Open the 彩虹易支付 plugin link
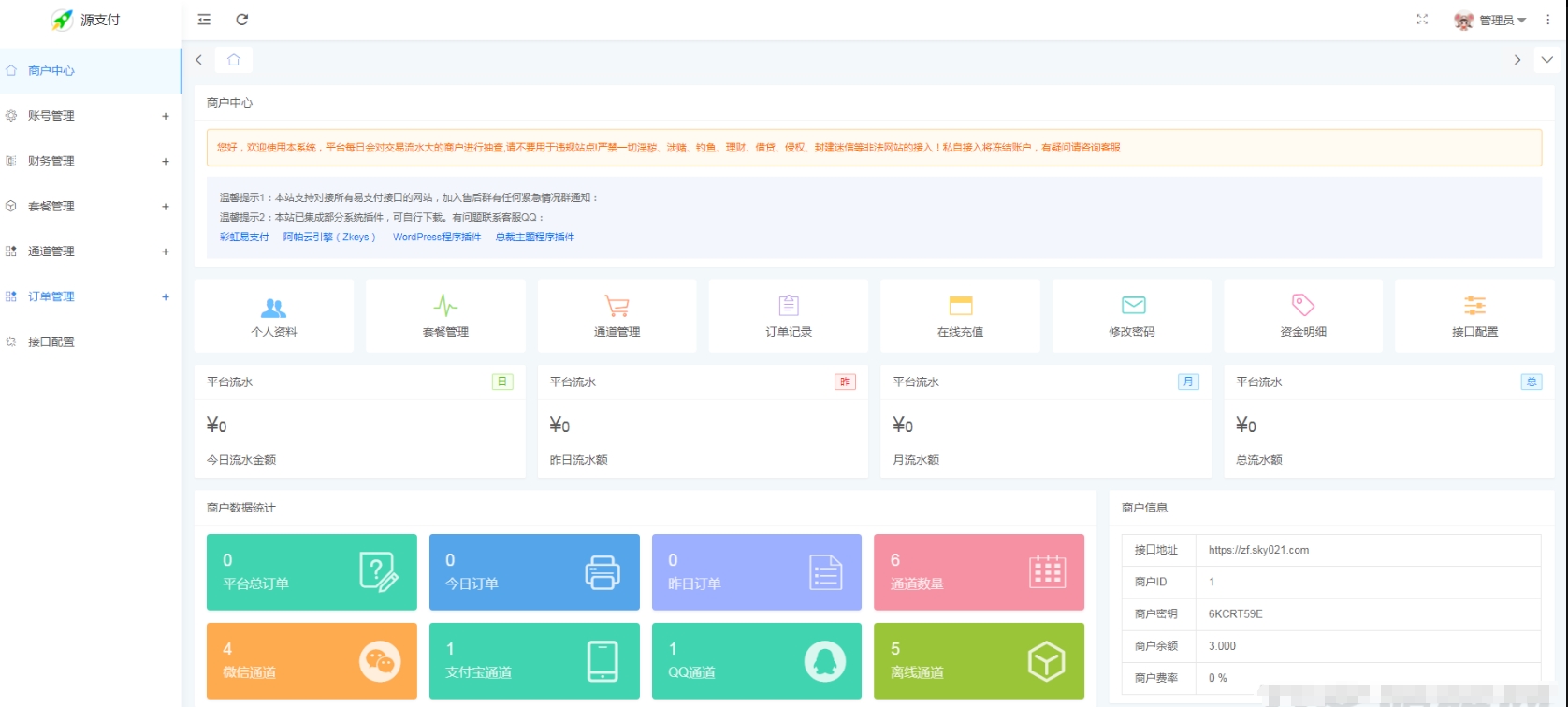 (x=244, y=238)
